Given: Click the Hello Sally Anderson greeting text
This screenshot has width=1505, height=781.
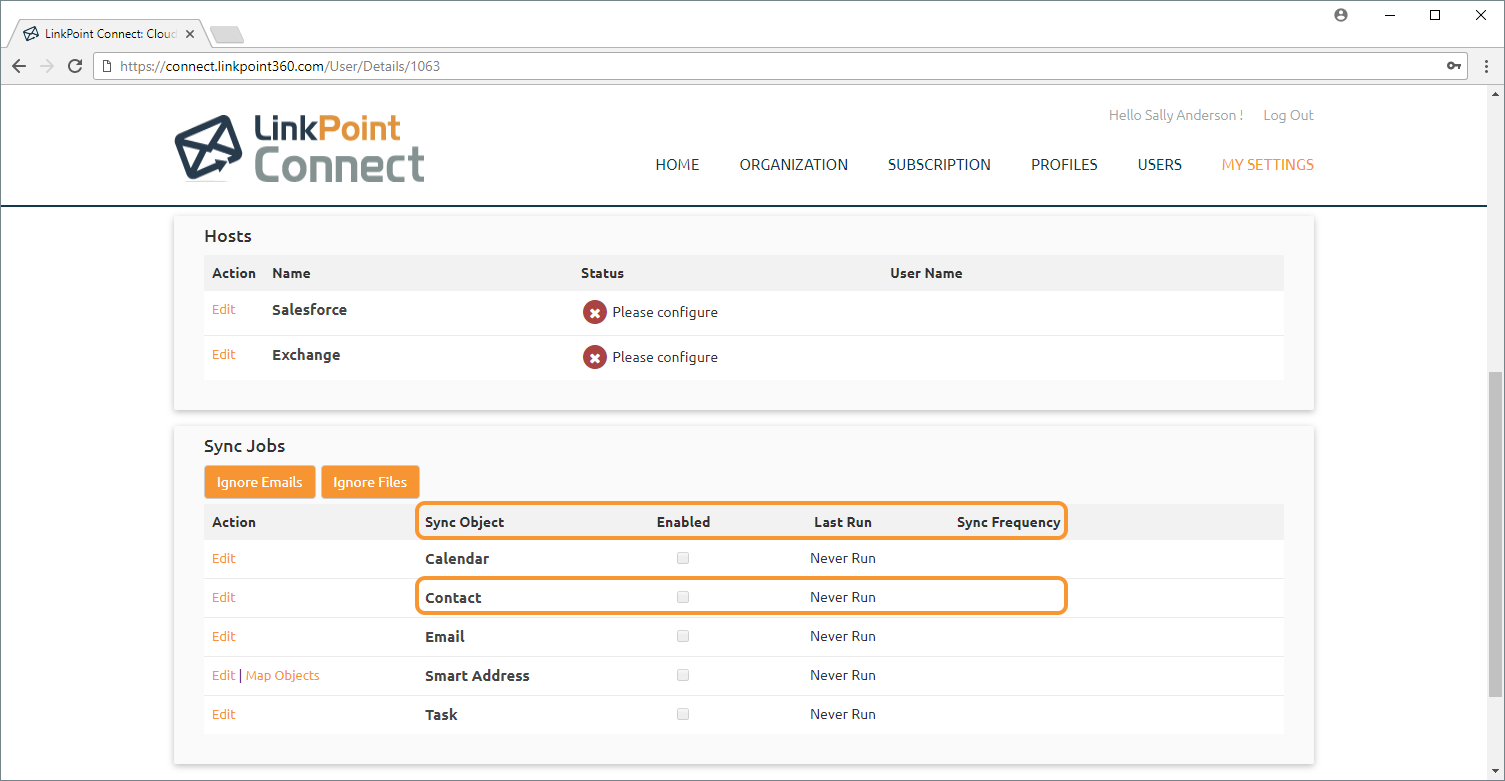Looking at the screenshot, I should tap(1176, 115).
